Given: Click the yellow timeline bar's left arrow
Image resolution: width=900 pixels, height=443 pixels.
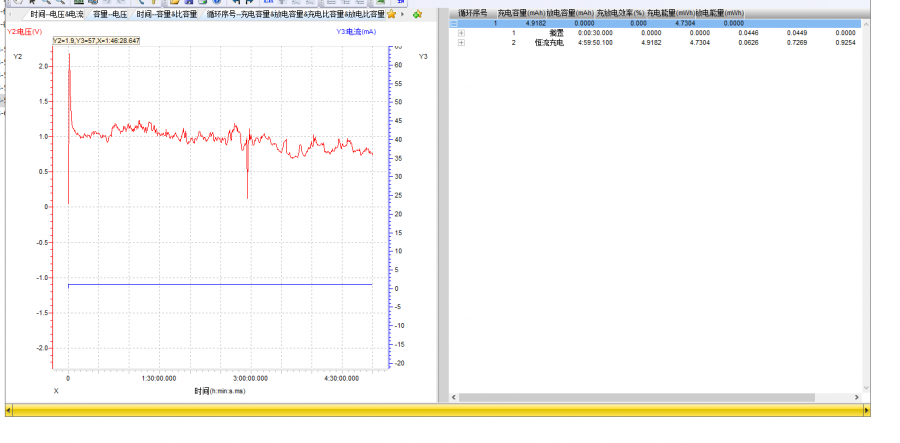Looking at the screenshot, I should coord(9,410).
